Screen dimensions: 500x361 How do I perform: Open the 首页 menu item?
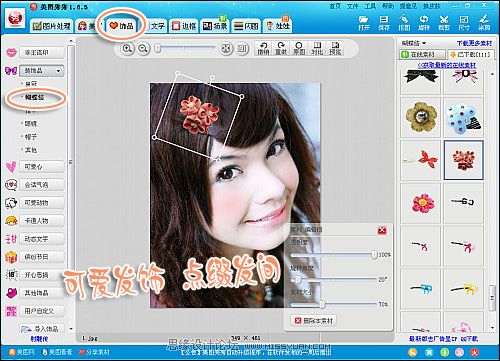(x=335, y=6)
